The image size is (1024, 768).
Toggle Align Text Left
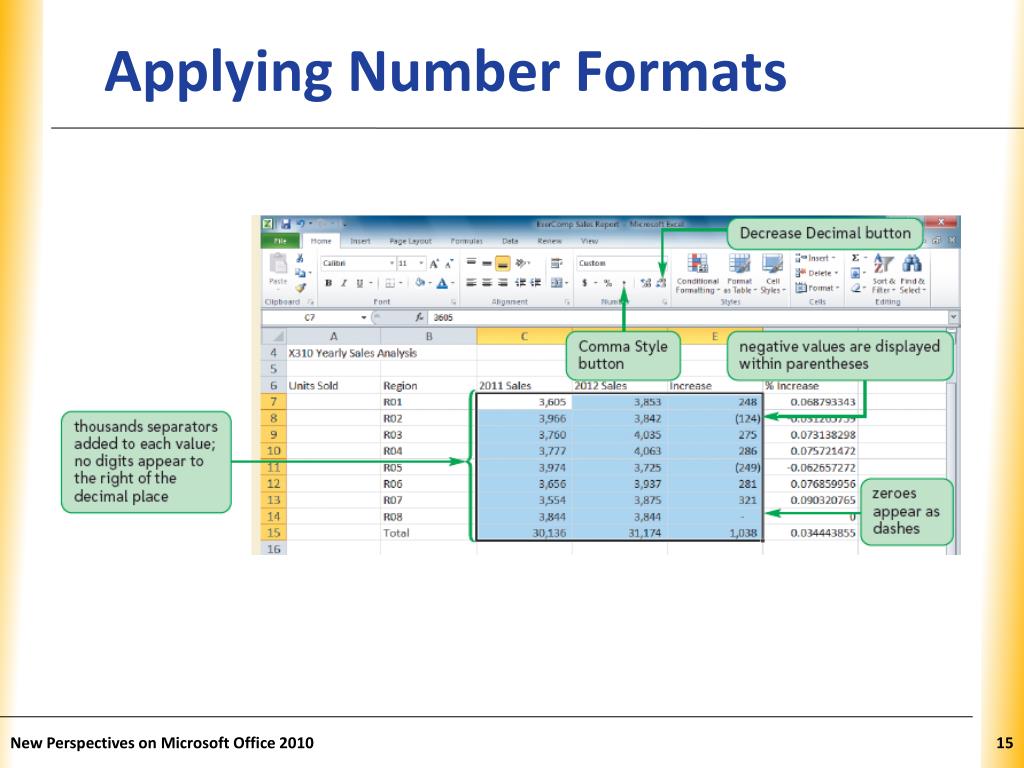coord(471,283)
